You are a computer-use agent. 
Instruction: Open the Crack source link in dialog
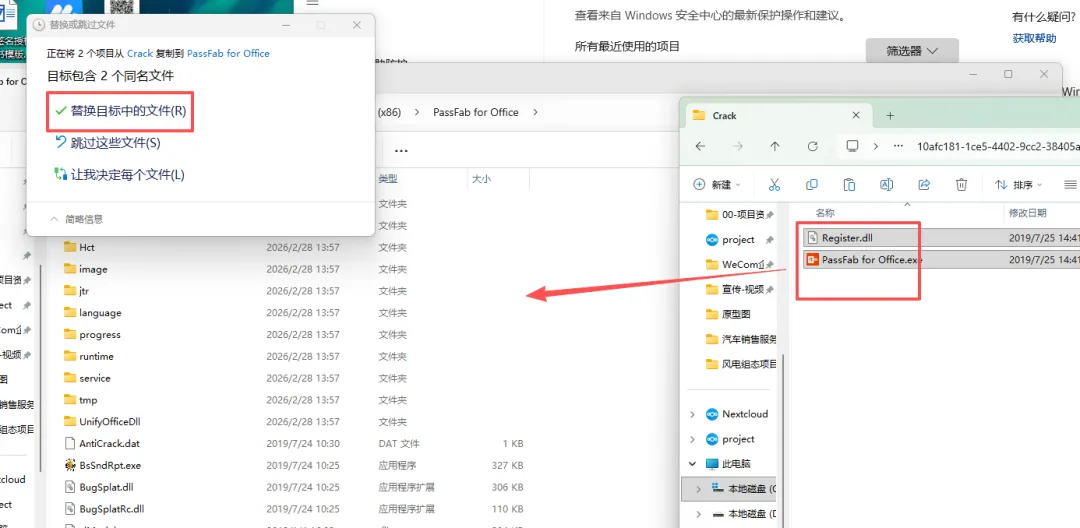[140, 53]
